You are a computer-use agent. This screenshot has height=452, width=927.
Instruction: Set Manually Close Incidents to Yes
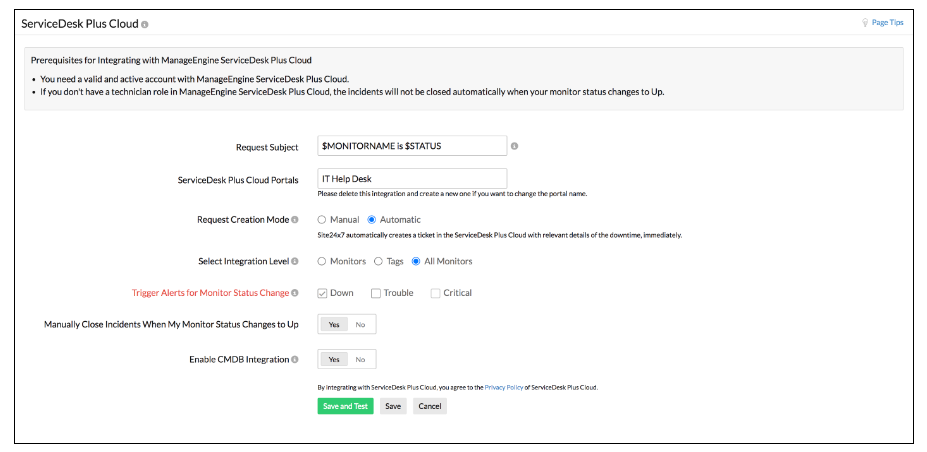click(x=334, y=324)
